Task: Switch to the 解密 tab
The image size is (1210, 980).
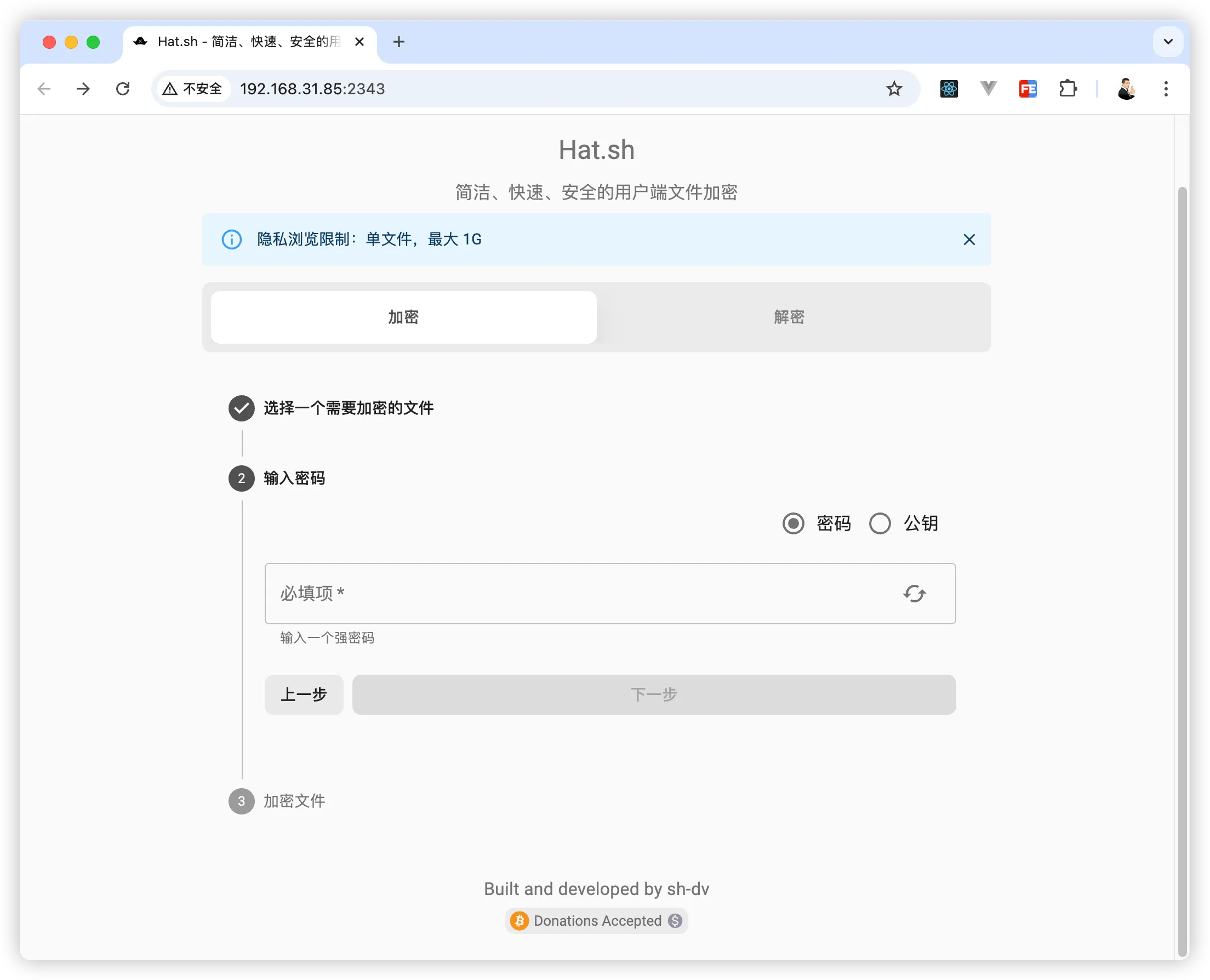Action: pos(789,317)
